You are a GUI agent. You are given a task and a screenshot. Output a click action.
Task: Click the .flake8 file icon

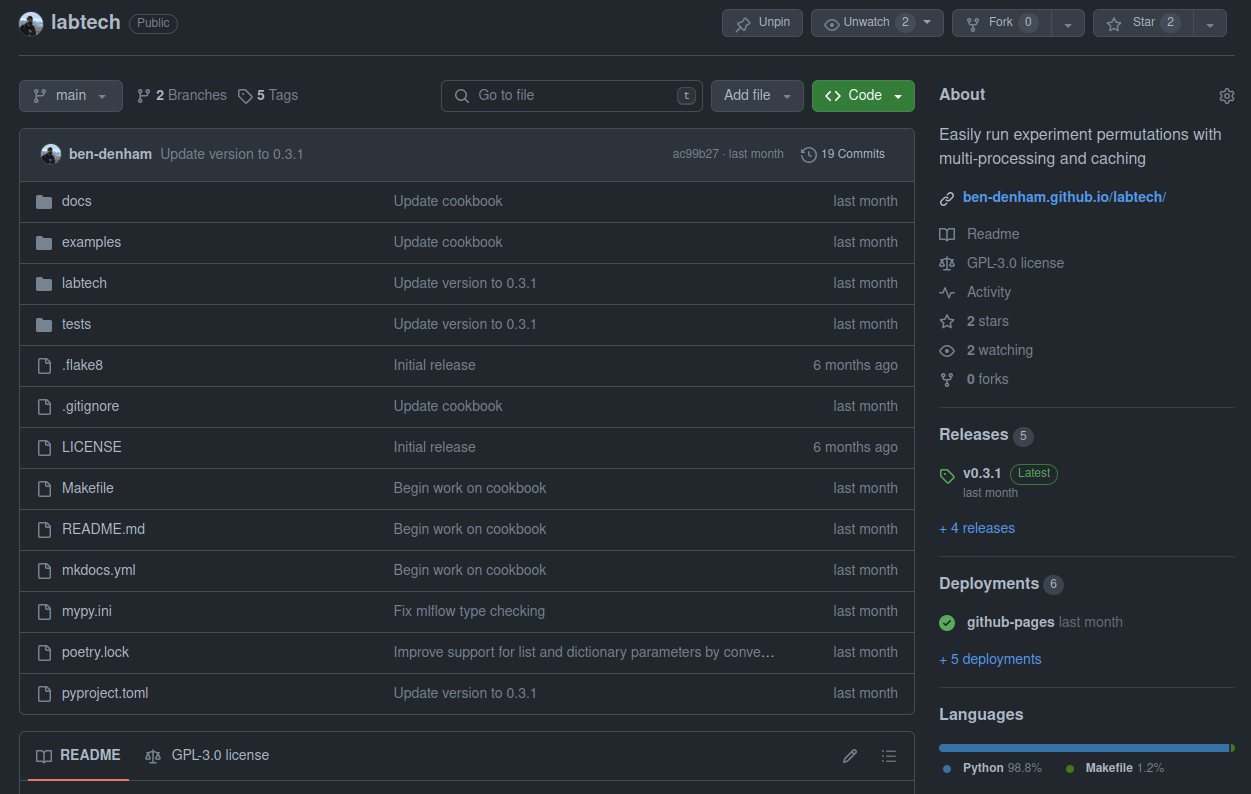click(x=44, y=366)
